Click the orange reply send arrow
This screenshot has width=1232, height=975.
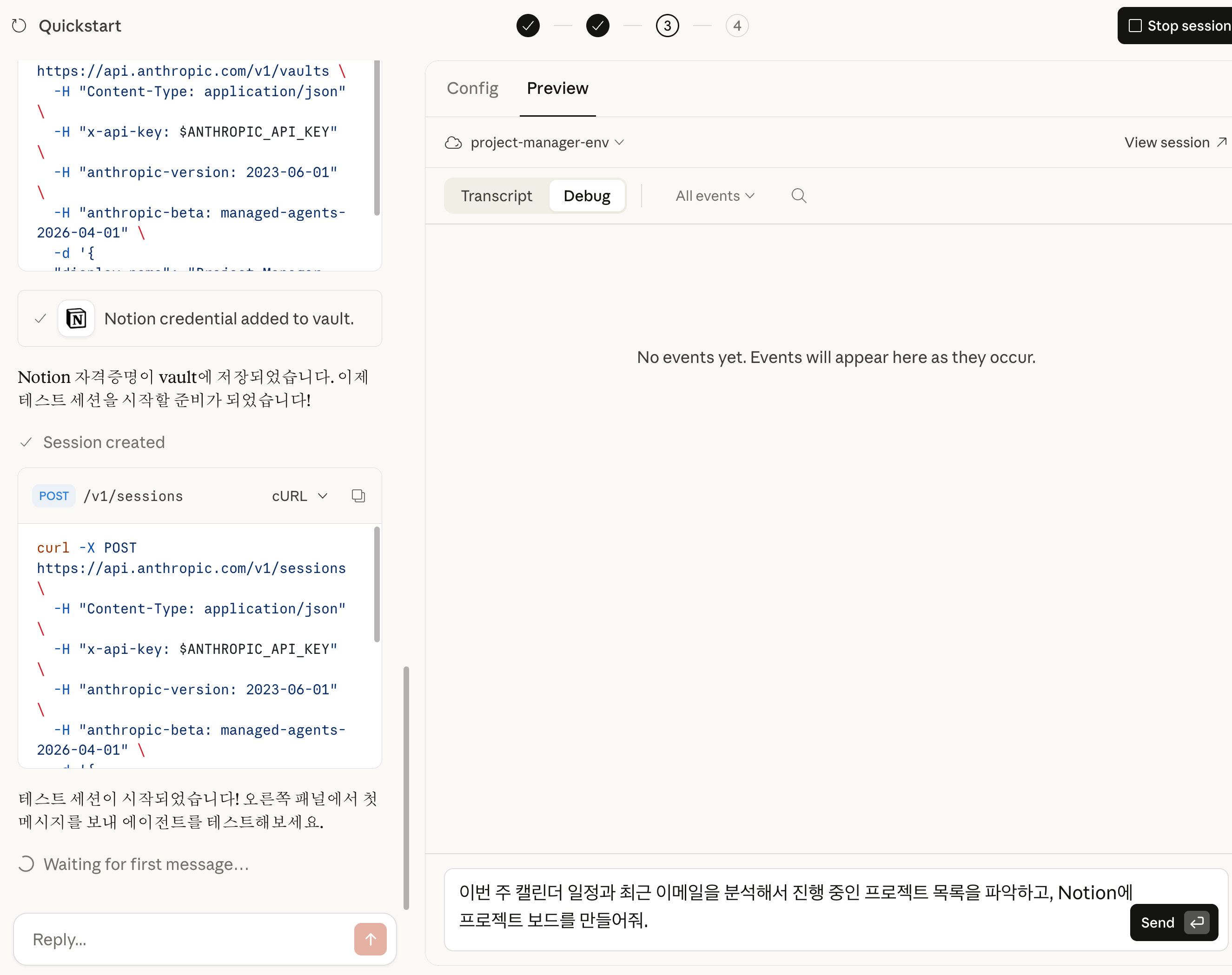tap(370, 939)
